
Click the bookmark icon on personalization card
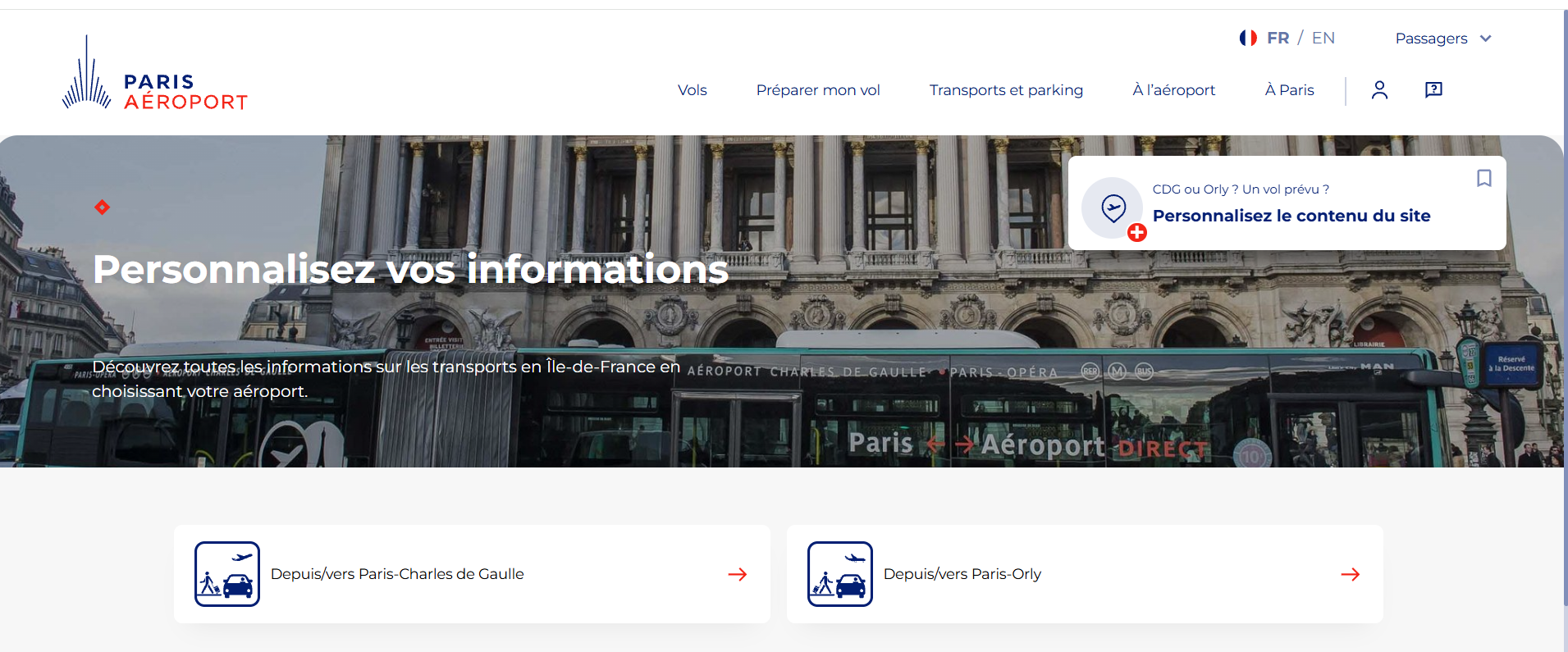[x=1483, y=178]
